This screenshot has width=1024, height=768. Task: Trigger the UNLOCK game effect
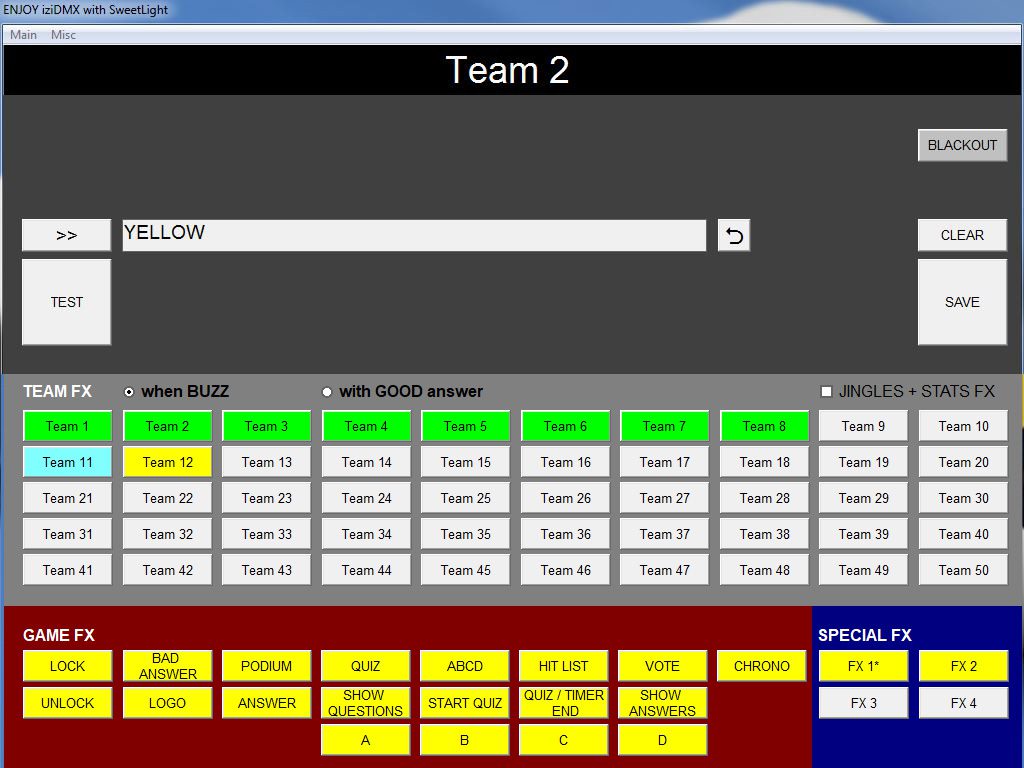pyautogui.click(x=67, y=703)
